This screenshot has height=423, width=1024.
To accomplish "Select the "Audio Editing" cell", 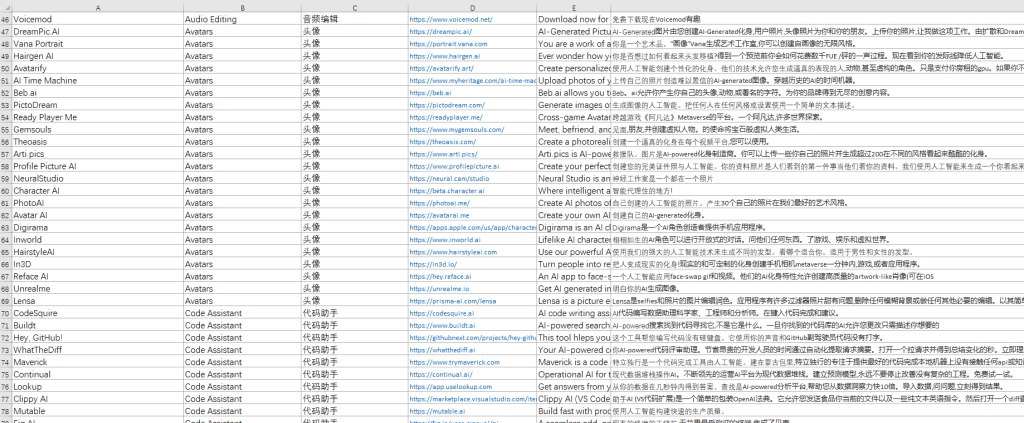I will (x=242, y=20).
